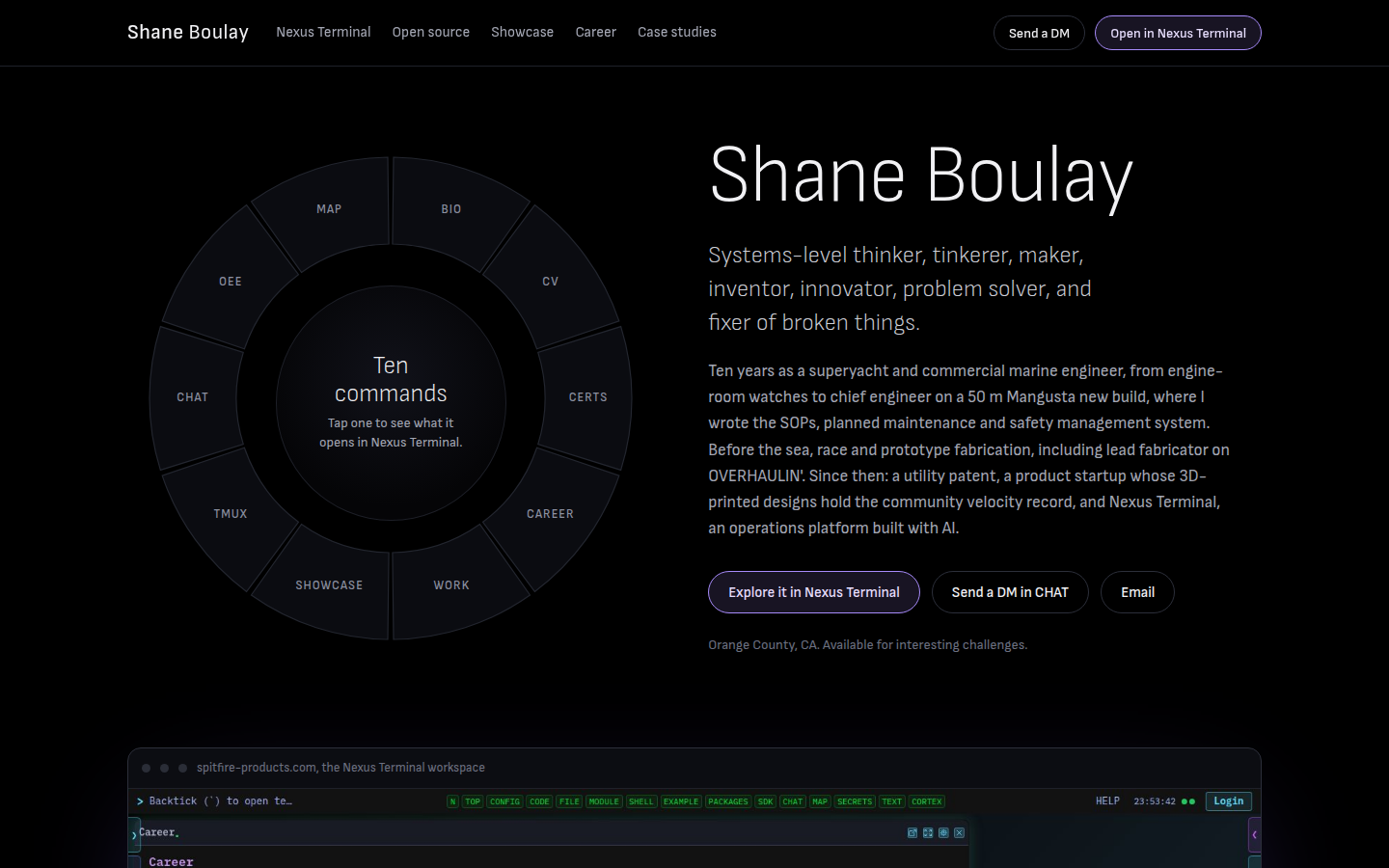This screenshot has width=1389, height=868.
Task: Click Explore it in Nexus Terminal button
Action: click(x=814, y=592)
